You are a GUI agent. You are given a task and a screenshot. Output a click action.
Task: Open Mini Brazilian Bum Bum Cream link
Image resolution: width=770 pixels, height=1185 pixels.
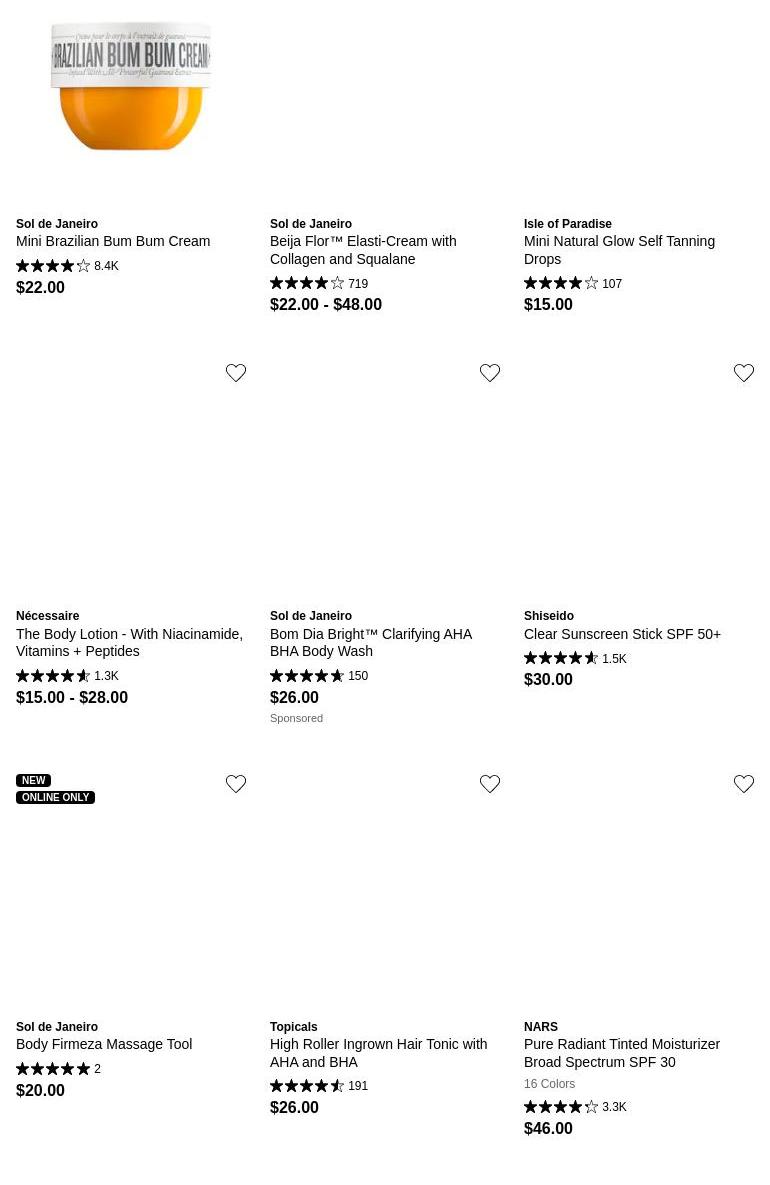point(113,241)
